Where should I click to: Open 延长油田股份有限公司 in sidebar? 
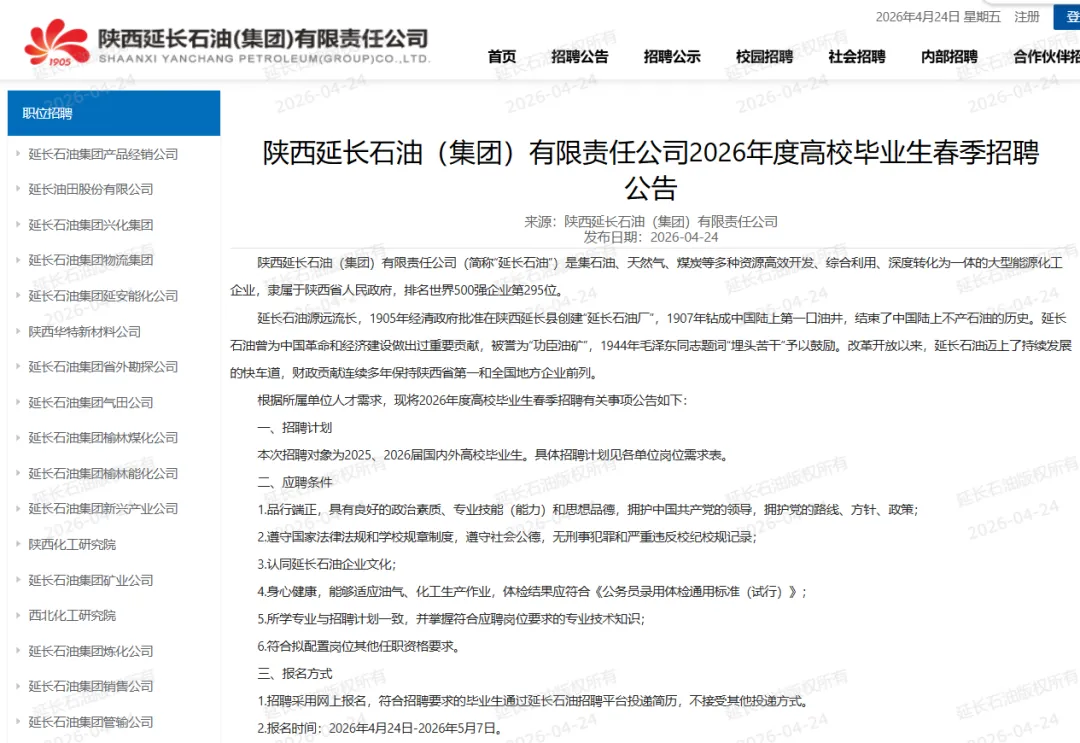pyautogui.click(x=90, y=189)
